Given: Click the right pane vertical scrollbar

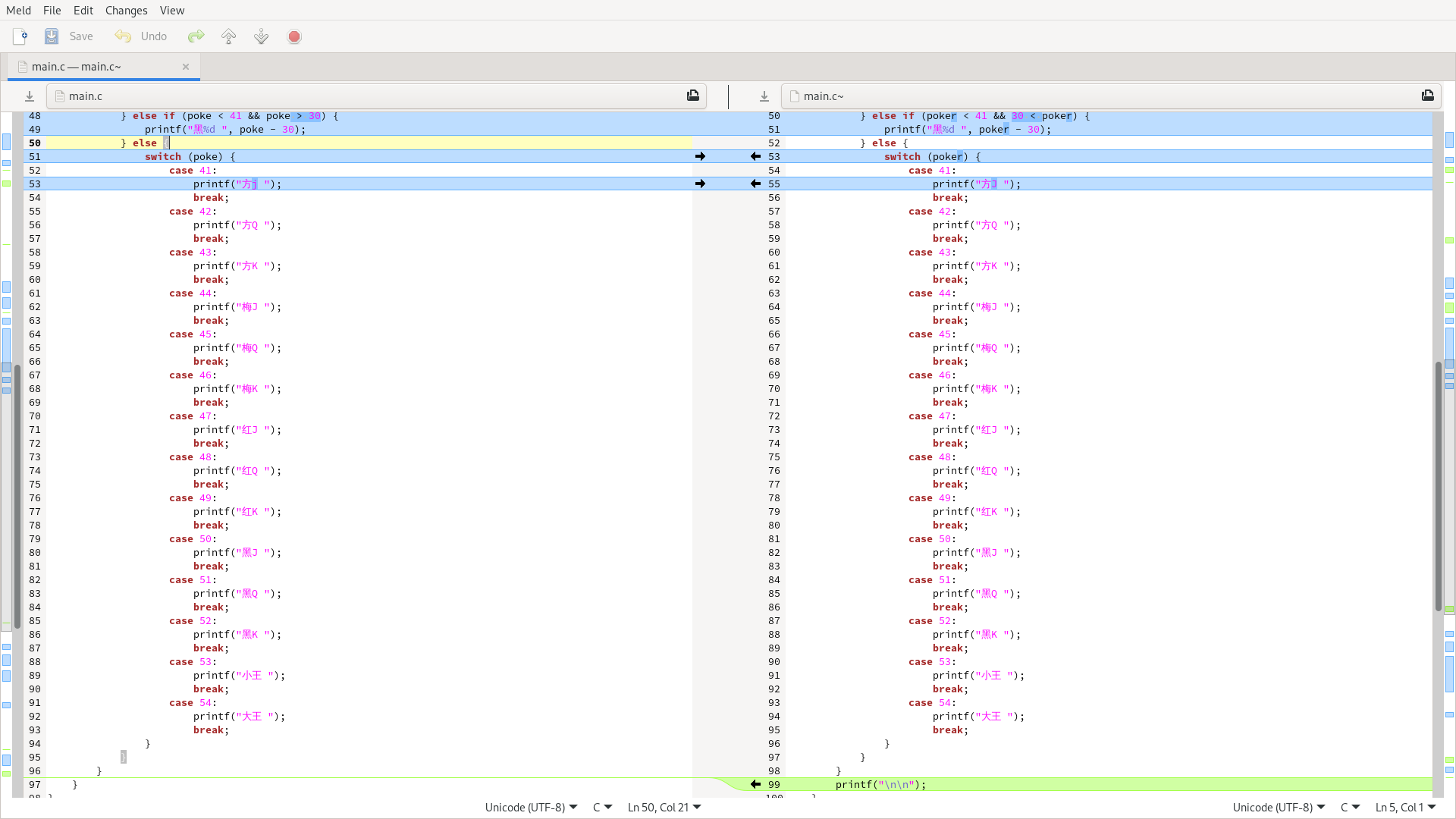Looking at the screenshot, I should (1438, 485).
